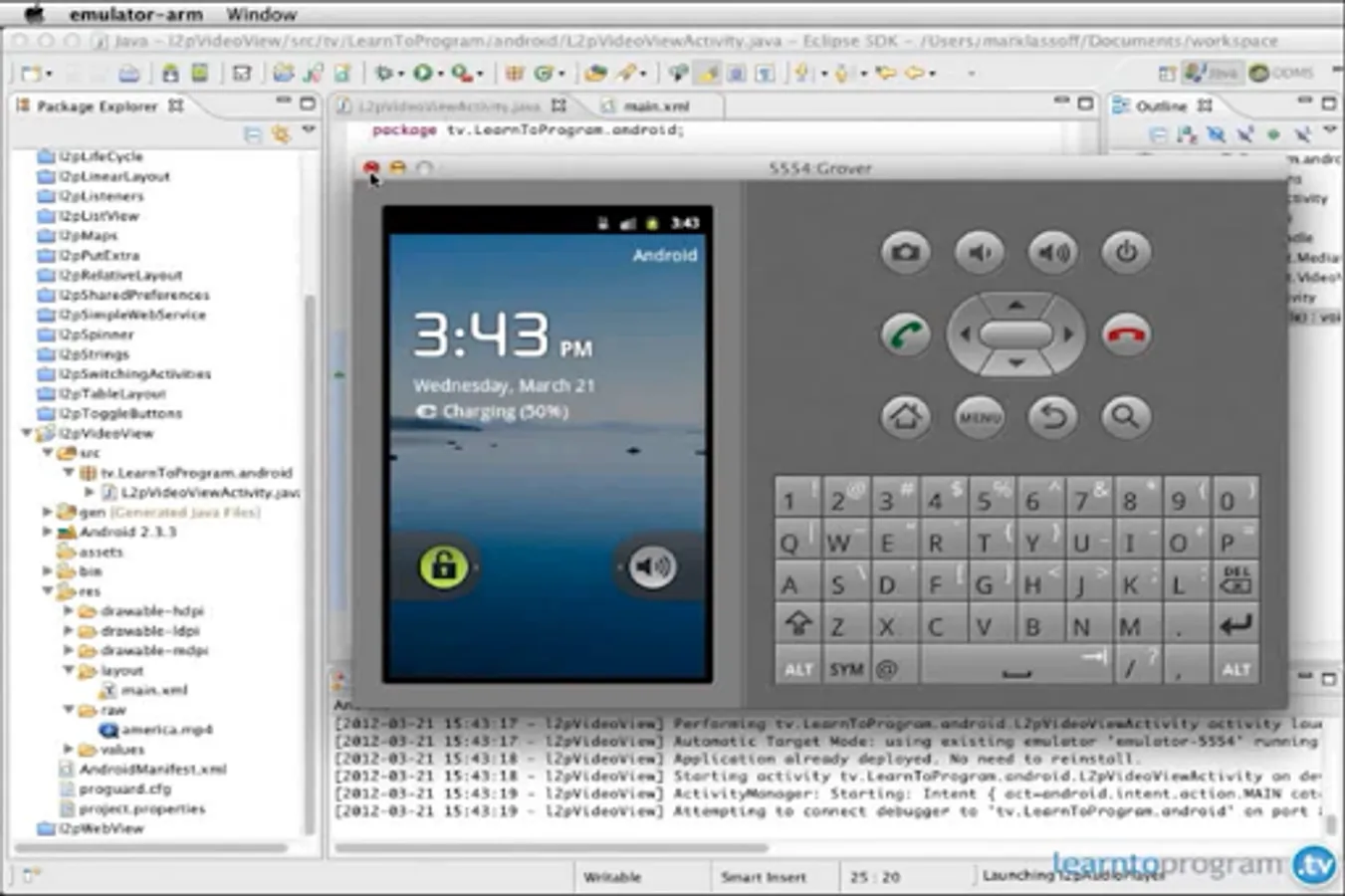Click the emulator search magnifier button

coord(1126,416)
